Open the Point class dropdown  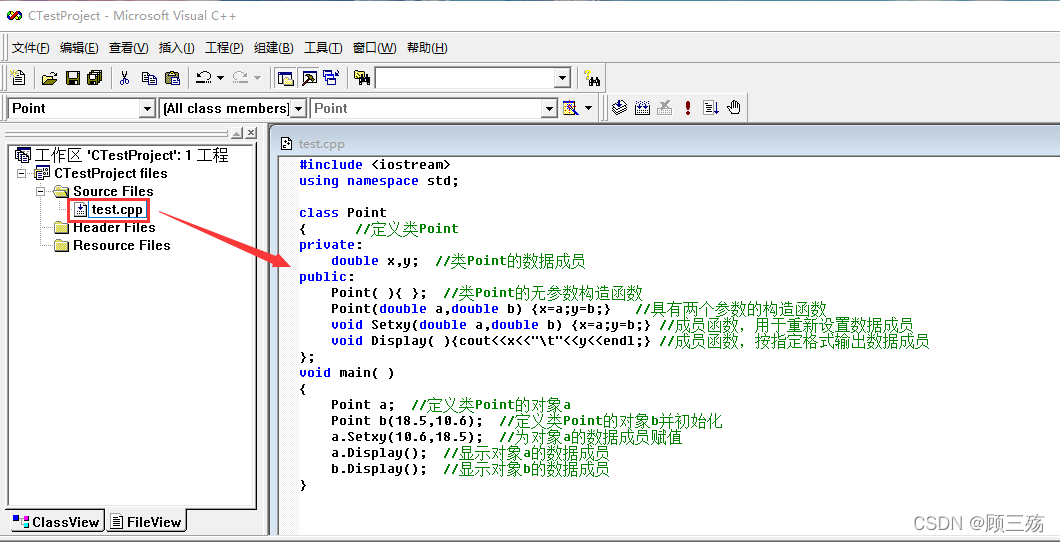coord(147,108)
